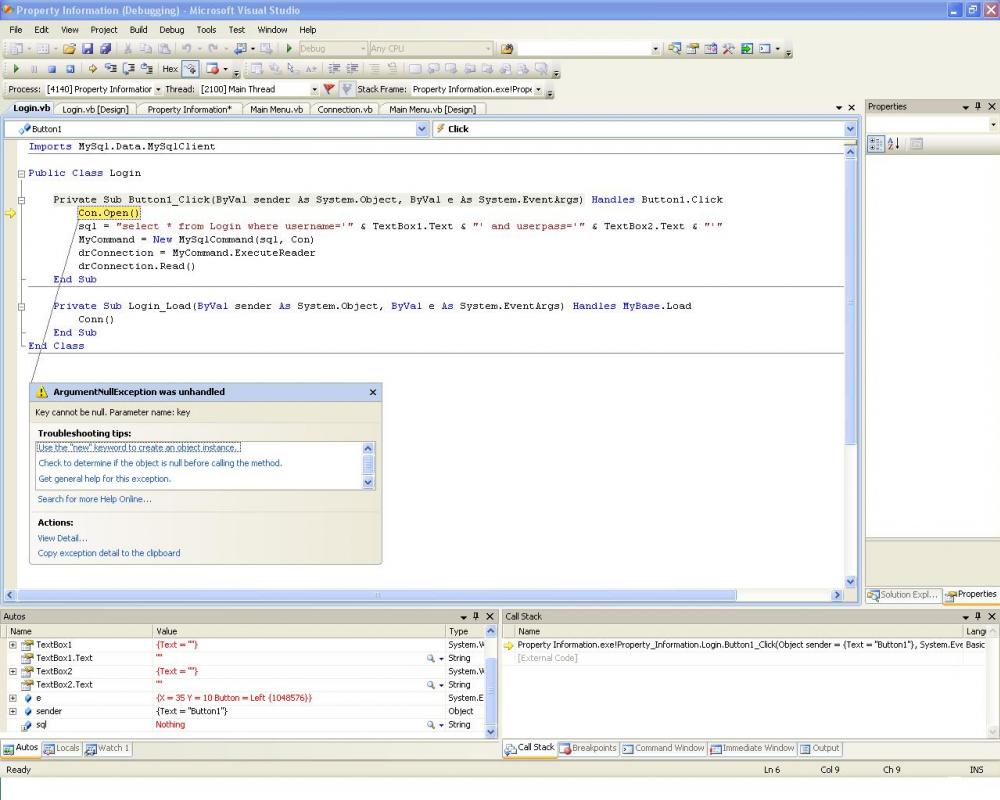
Task: Click magnifier visualizer for sql value
Action: pos(431,725)
